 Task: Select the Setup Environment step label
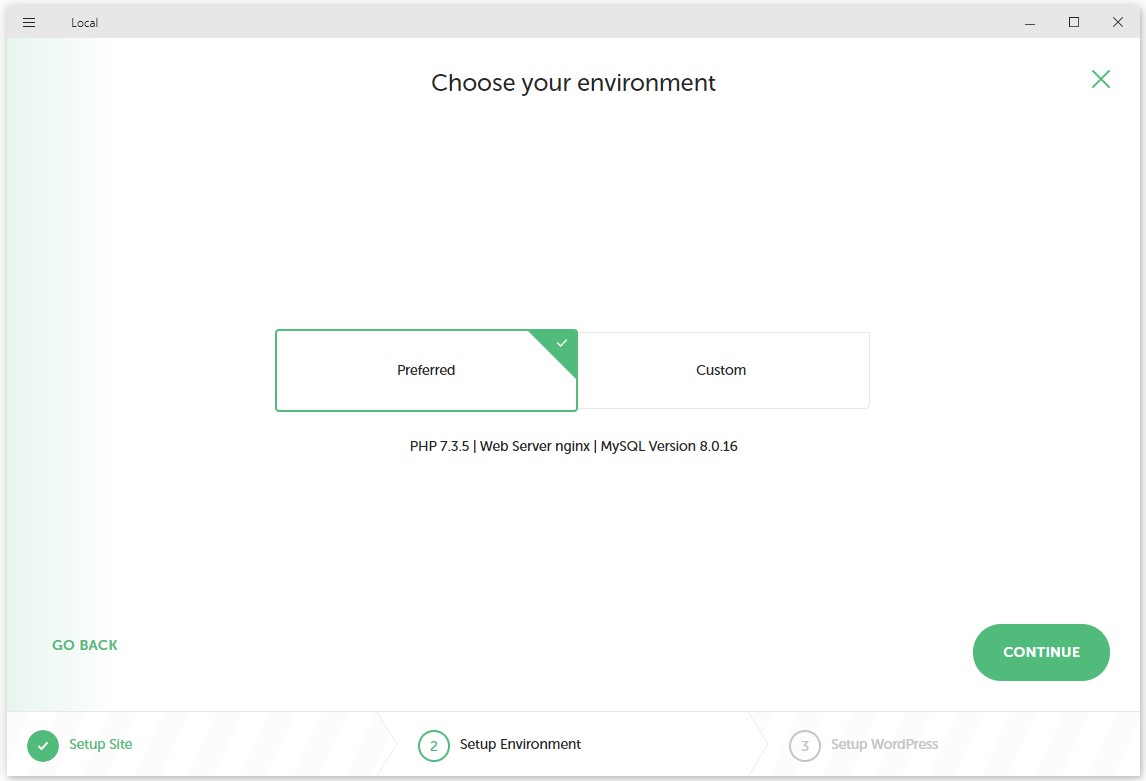pos(520,745)
